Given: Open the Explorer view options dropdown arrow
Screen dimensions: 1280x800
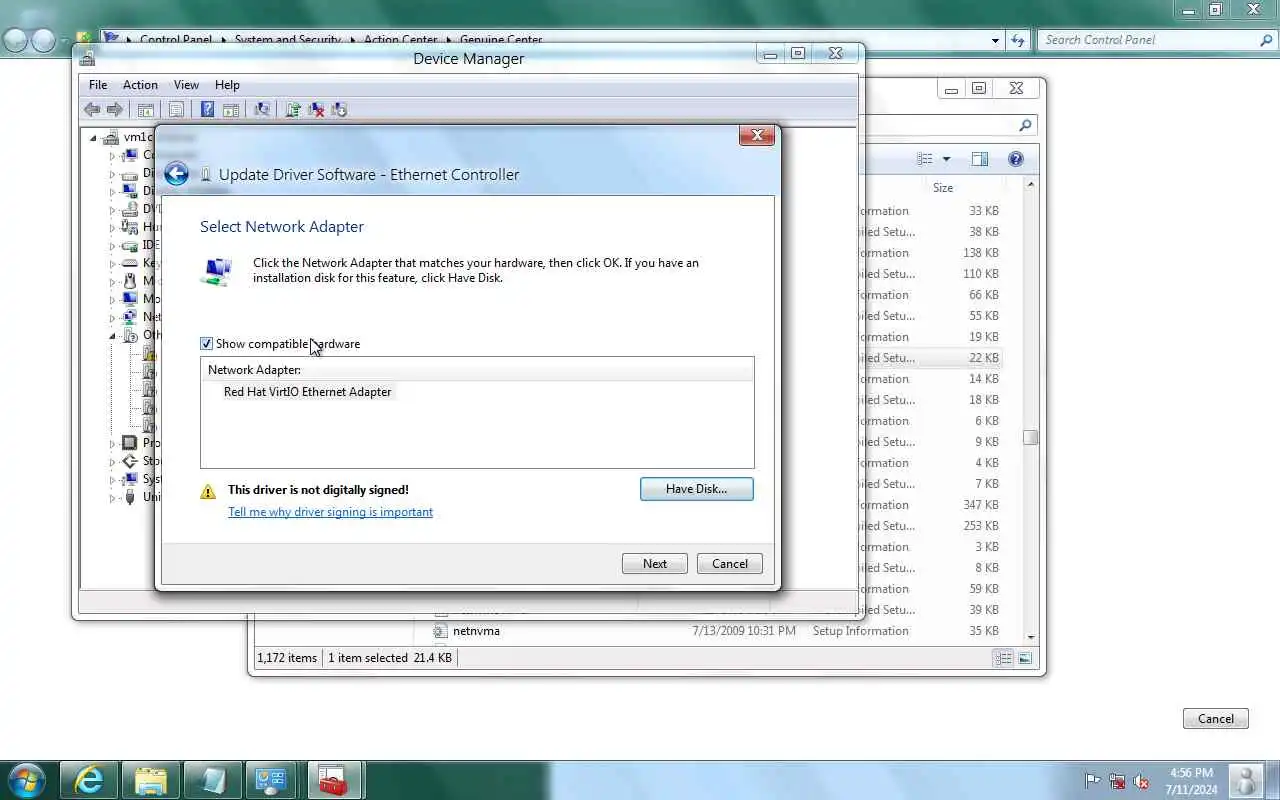Looking at the screenshot, I should point(946,159).
